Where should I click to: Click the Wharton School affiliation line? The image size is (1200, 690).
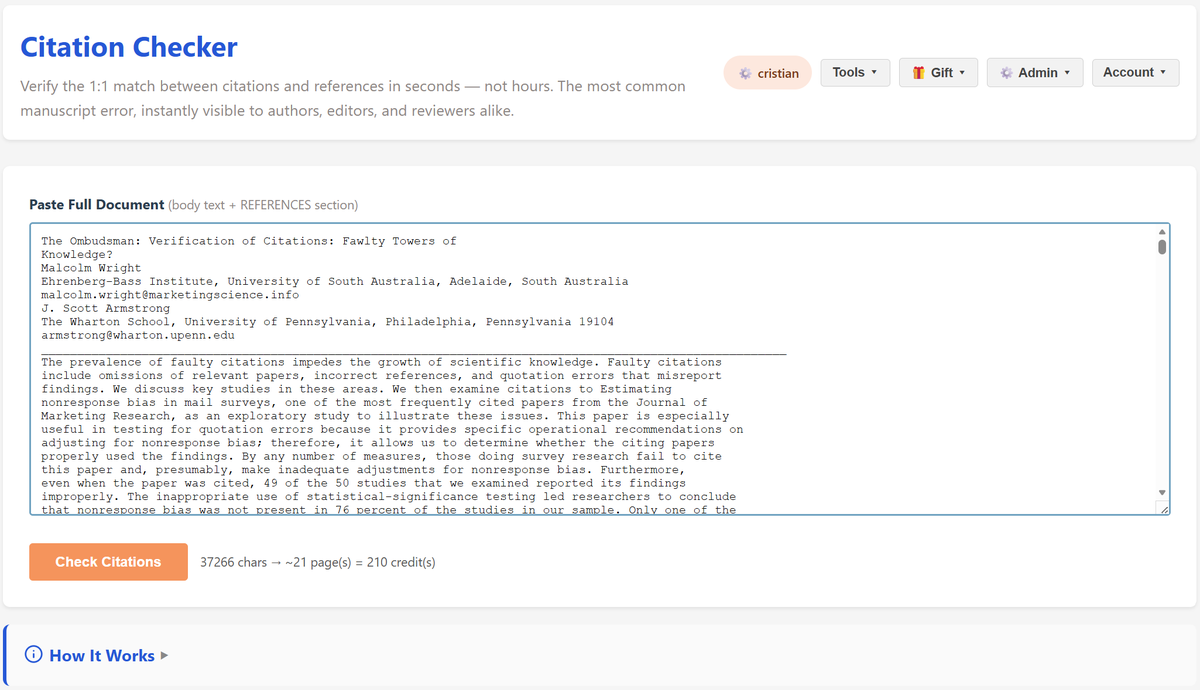pos(328,322)
